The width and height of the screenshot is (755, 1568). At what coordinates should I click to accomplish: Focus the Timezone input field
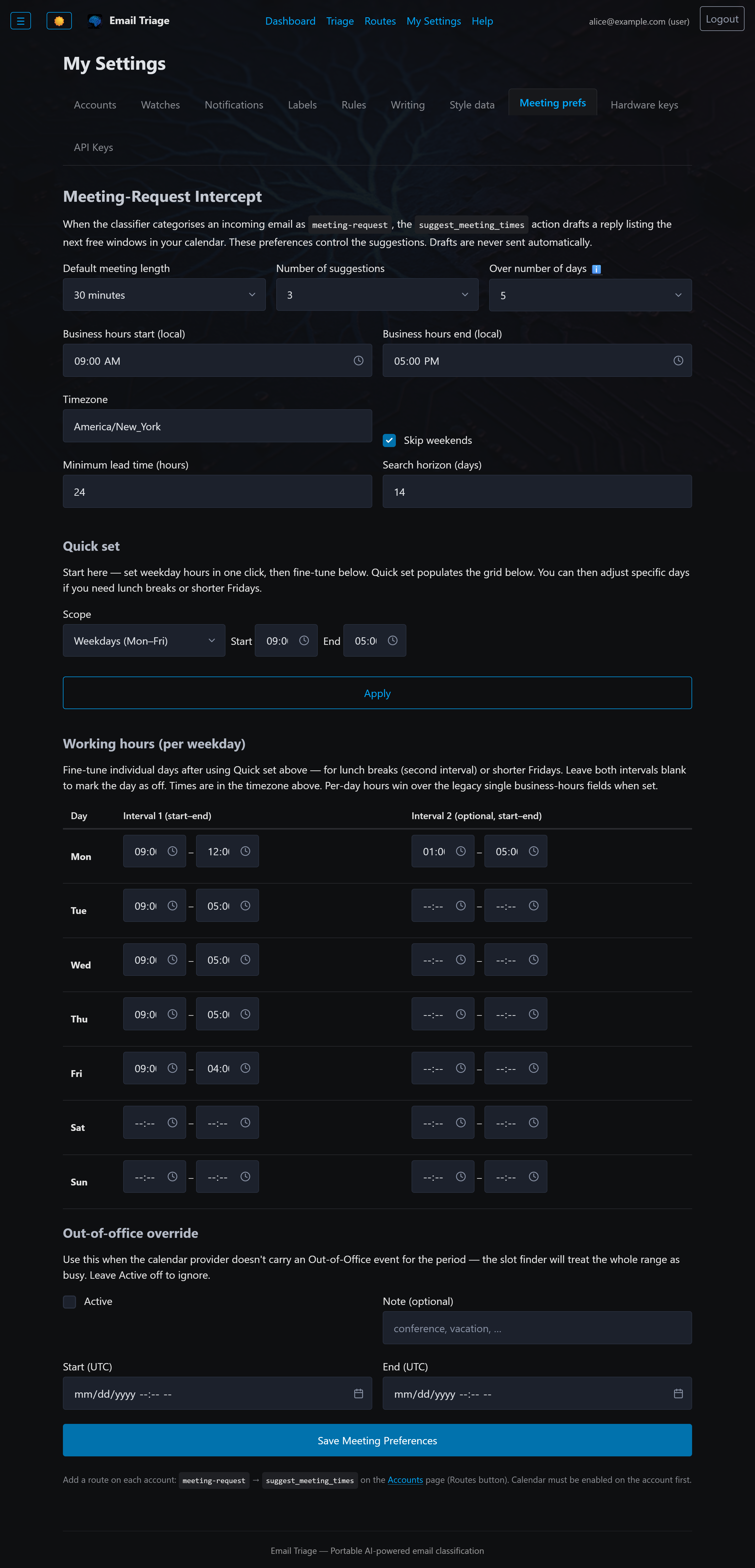[x=217, y=426]
